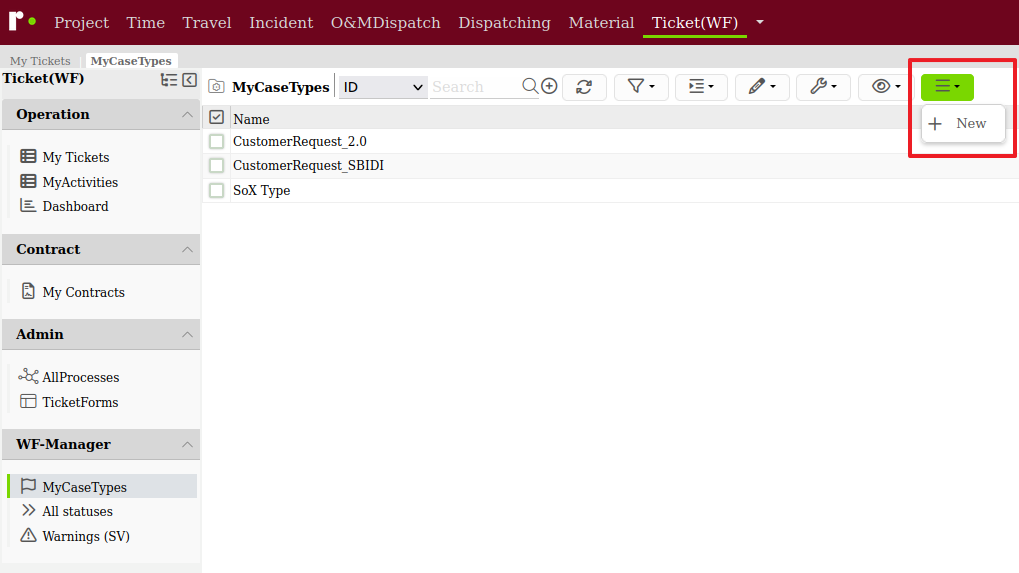
Task: Open Dashboard in sidebar
Action: point(75,207)
